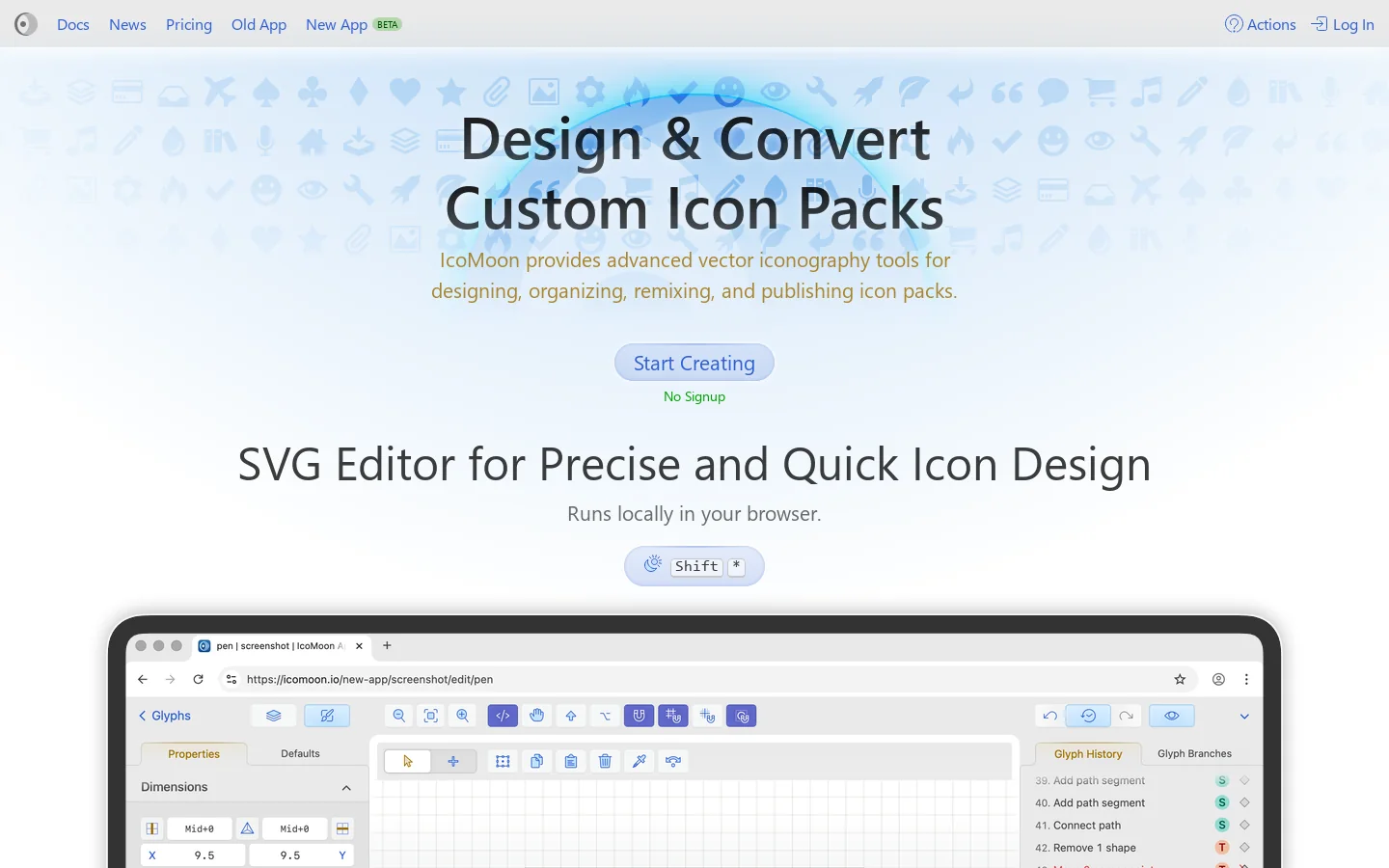Select the hand pan tool
The width and height of the screenshot is (1389, 868).
coord(537,716)
